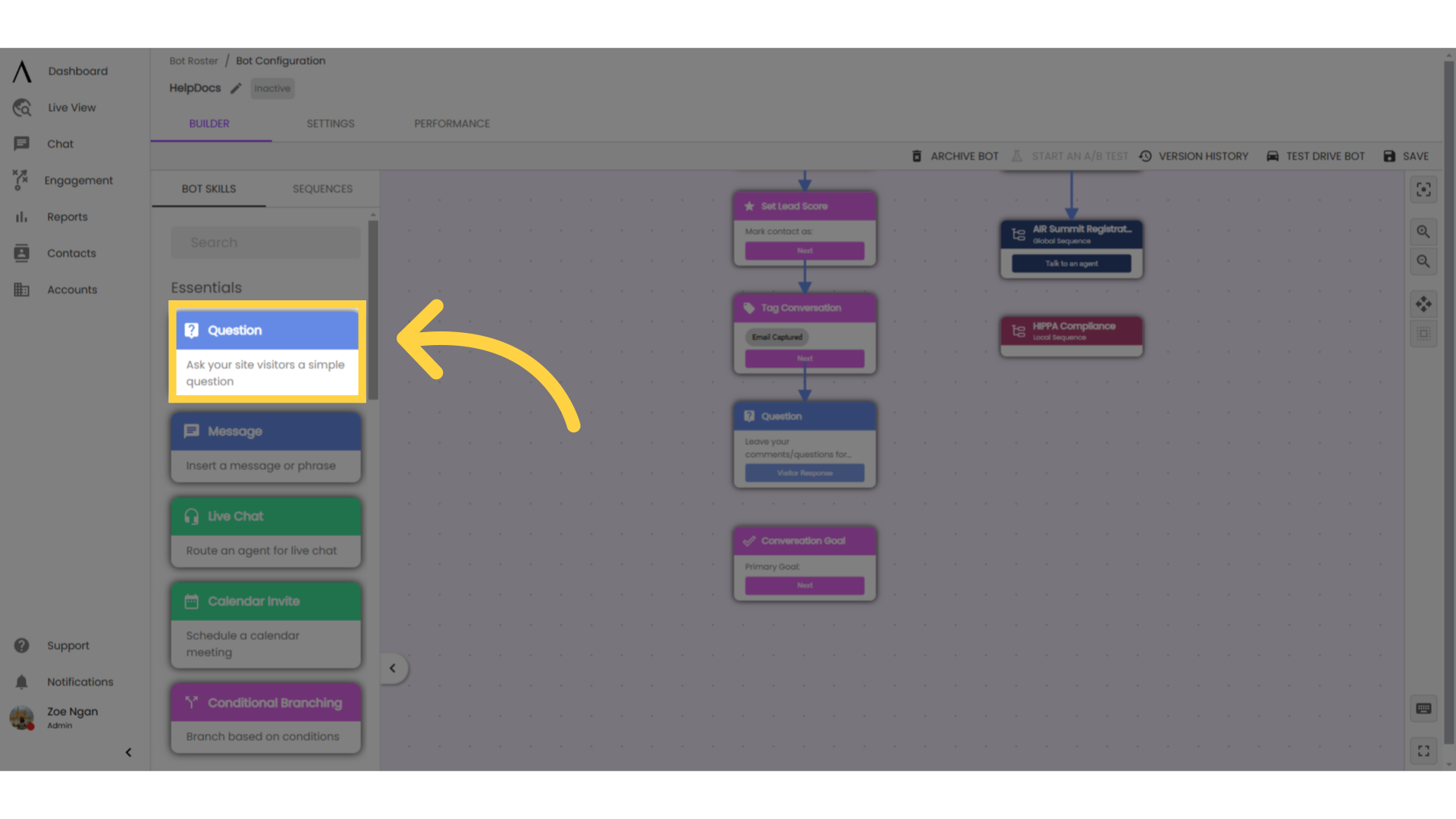This screenshot has height=819, width=1456.
Task: Click the Conversation Goal node icon
Action: [749, 540]
